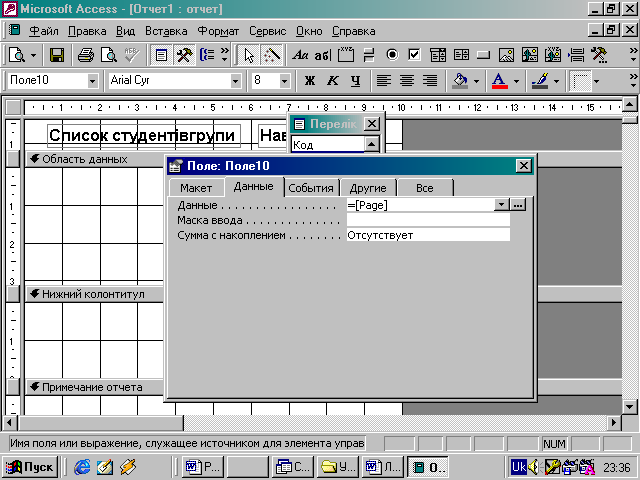
Task: Open the Файл menu
Action: (x=44, y=31)
